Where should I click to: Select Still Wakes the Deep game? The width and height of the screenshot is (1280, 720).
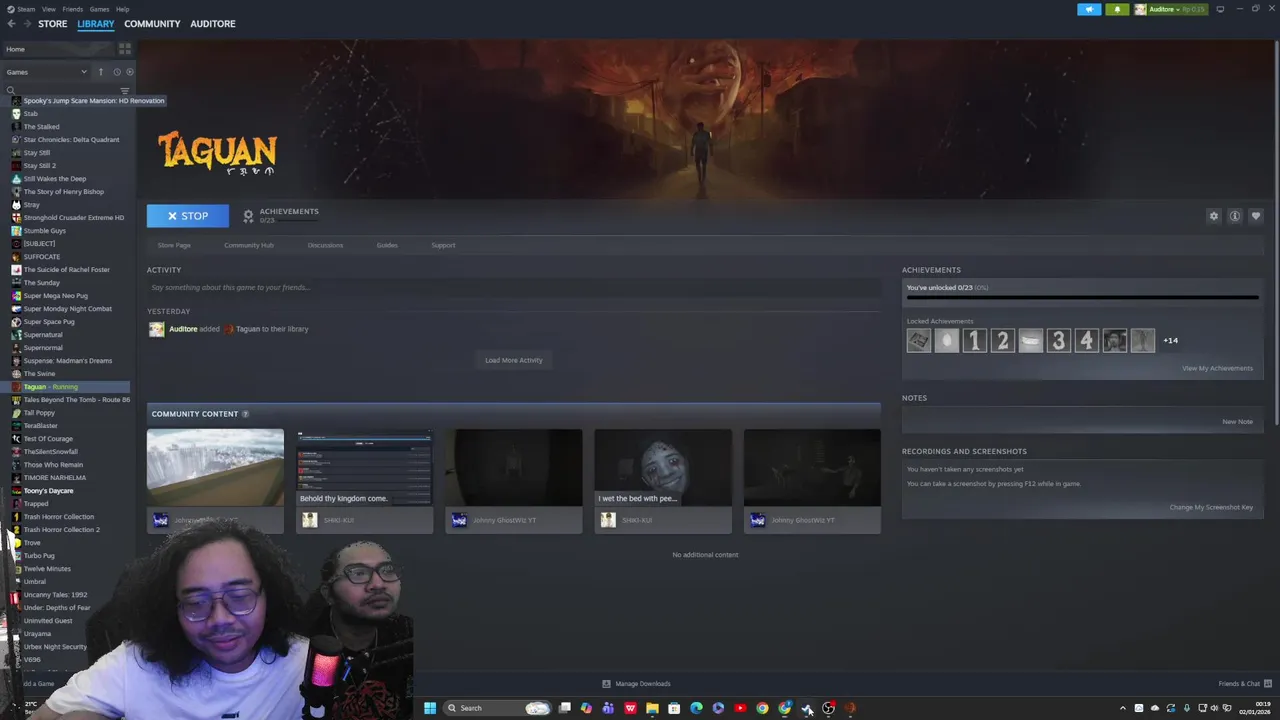point(55,179)
